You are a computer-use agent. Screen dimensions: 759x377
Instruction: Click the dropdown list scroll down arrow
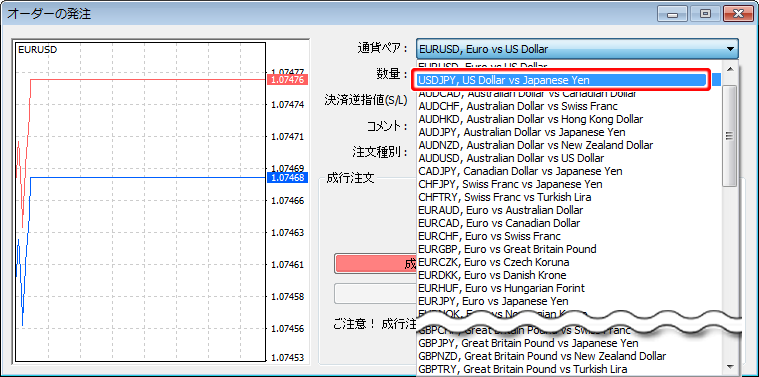(729, 366)
